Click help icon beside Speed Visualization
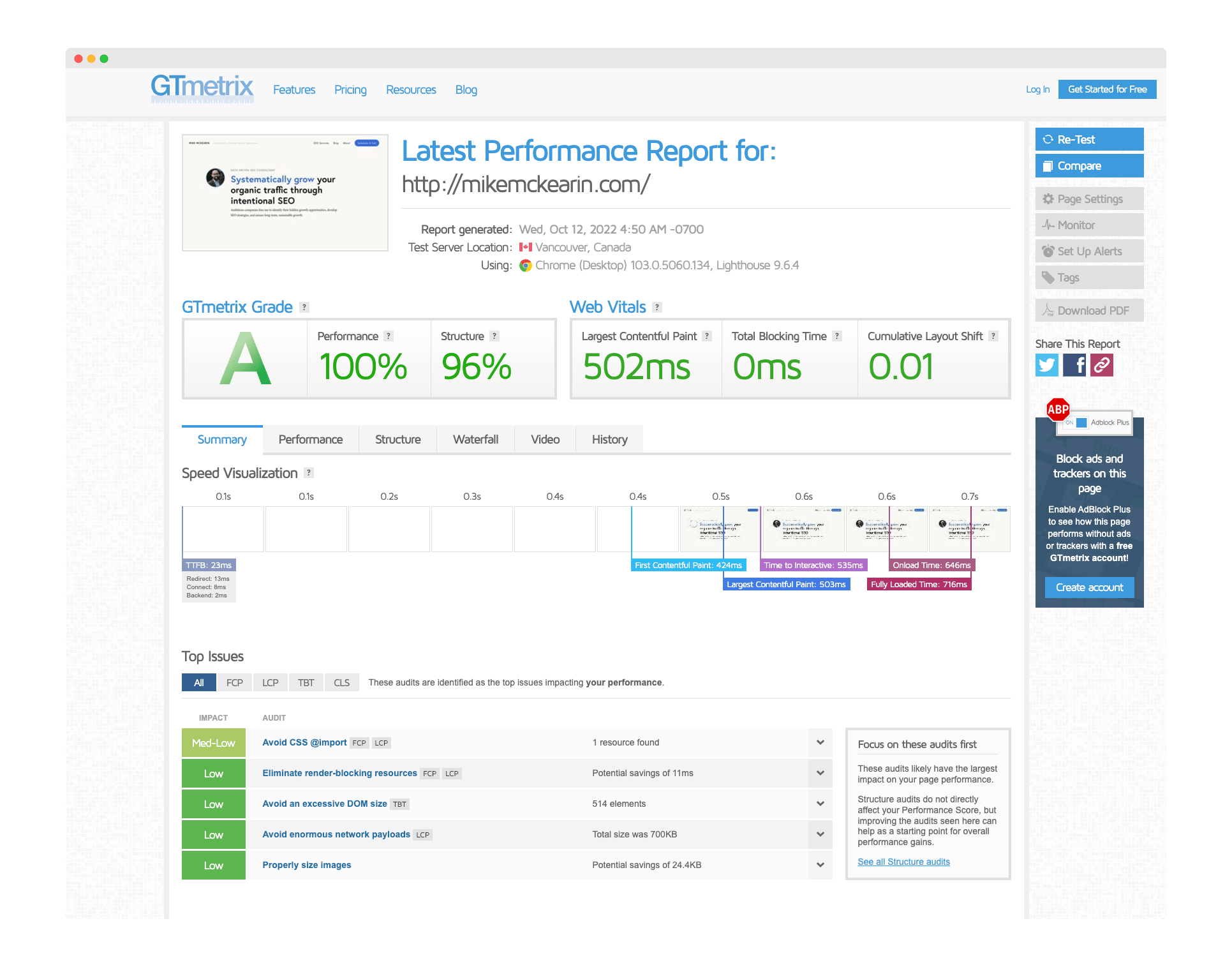This screenshot has height=967, width=1232. [309, 473]
